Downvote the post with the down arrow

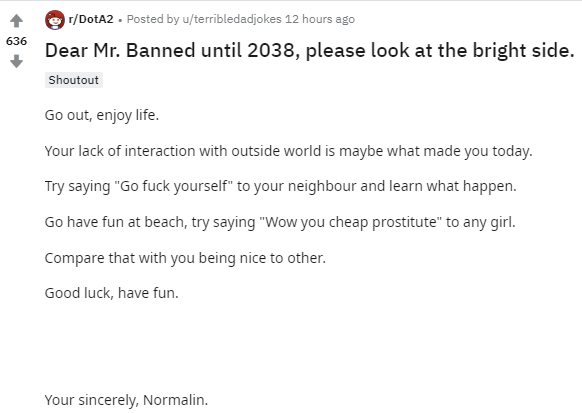click(16, 61)
